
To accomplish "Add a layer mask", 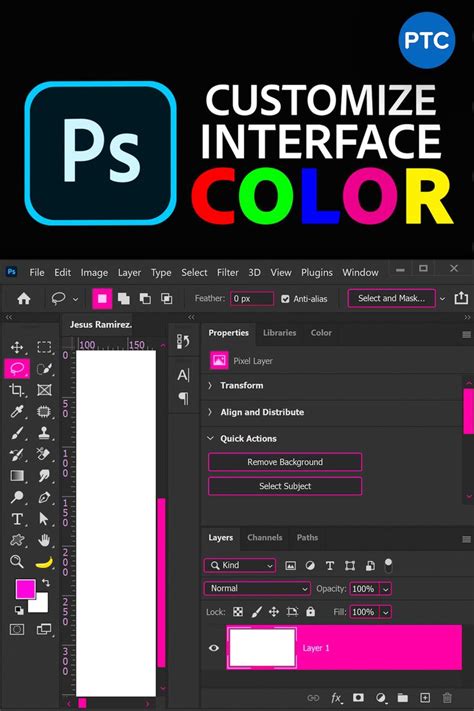I will click(358, 697).
